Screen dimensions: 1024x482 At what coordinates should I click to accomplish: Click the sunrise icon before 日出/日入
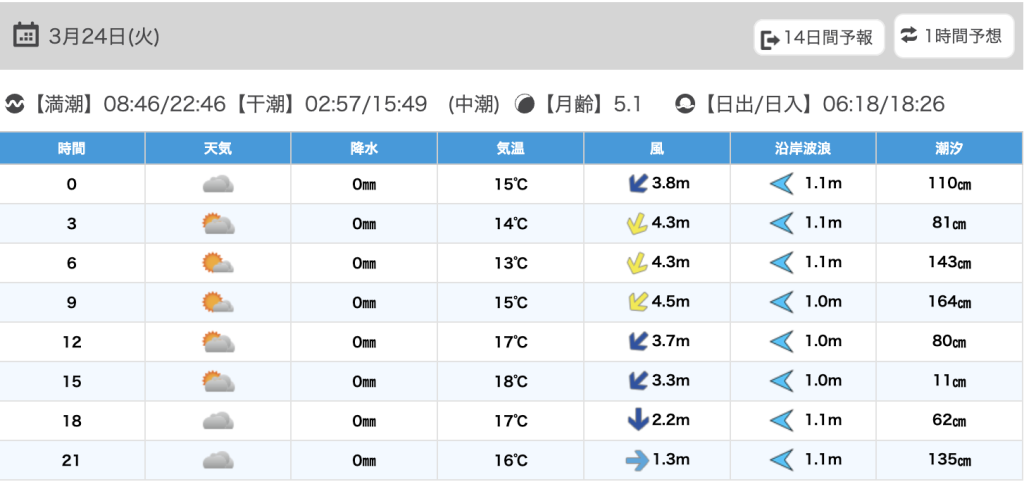(685, 104)
